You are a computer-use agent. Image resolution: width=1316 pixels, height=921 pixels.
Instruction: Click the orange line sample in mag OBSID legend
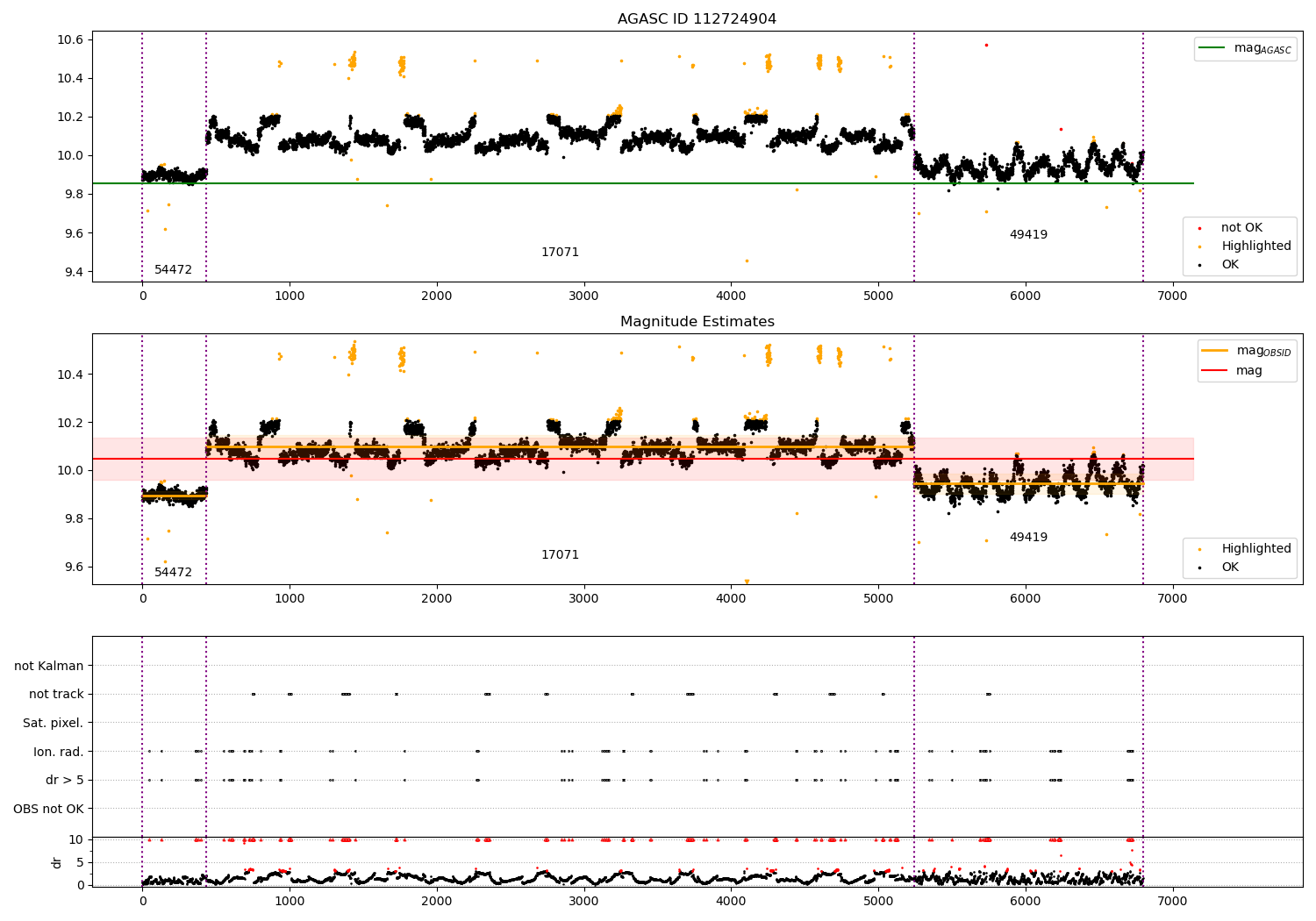(x=1215, y=351)
